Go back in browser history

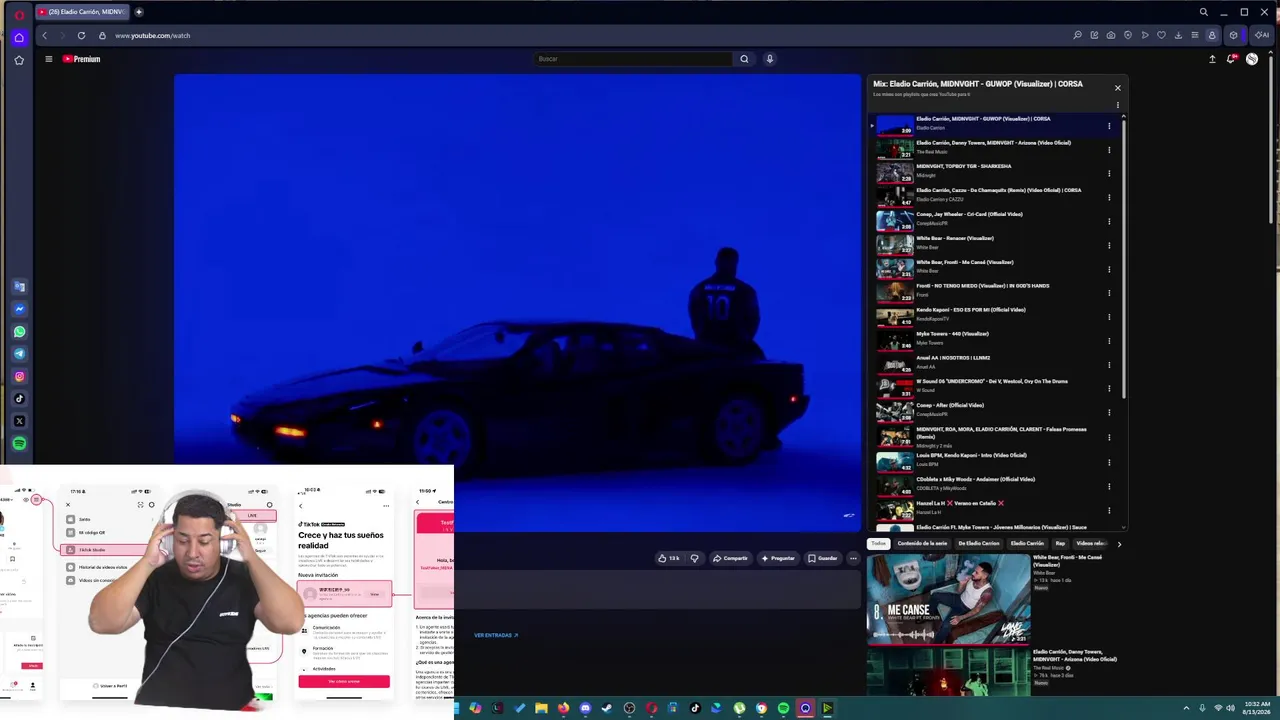[44, 35]
